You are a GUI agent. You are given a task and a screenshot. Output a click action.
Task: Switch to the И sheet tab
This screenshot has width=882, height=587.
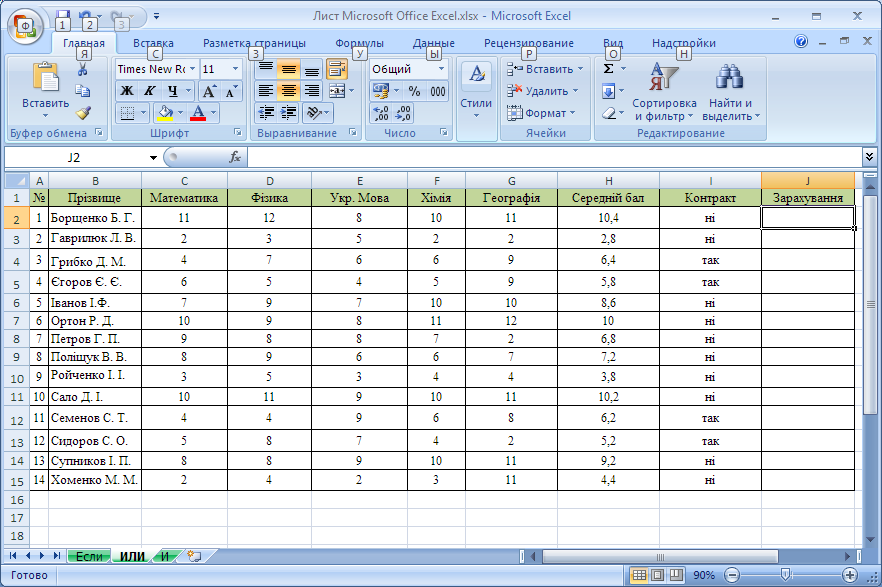(165, 557)
